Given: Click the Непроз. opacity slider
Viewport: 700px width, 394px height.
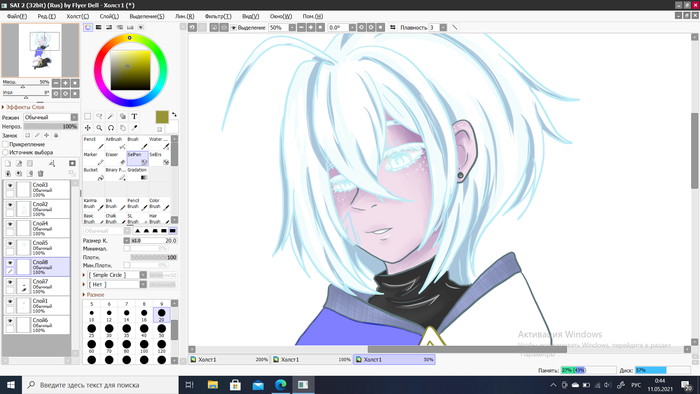Looking at the screenshot, I should (x=50, y=127).
